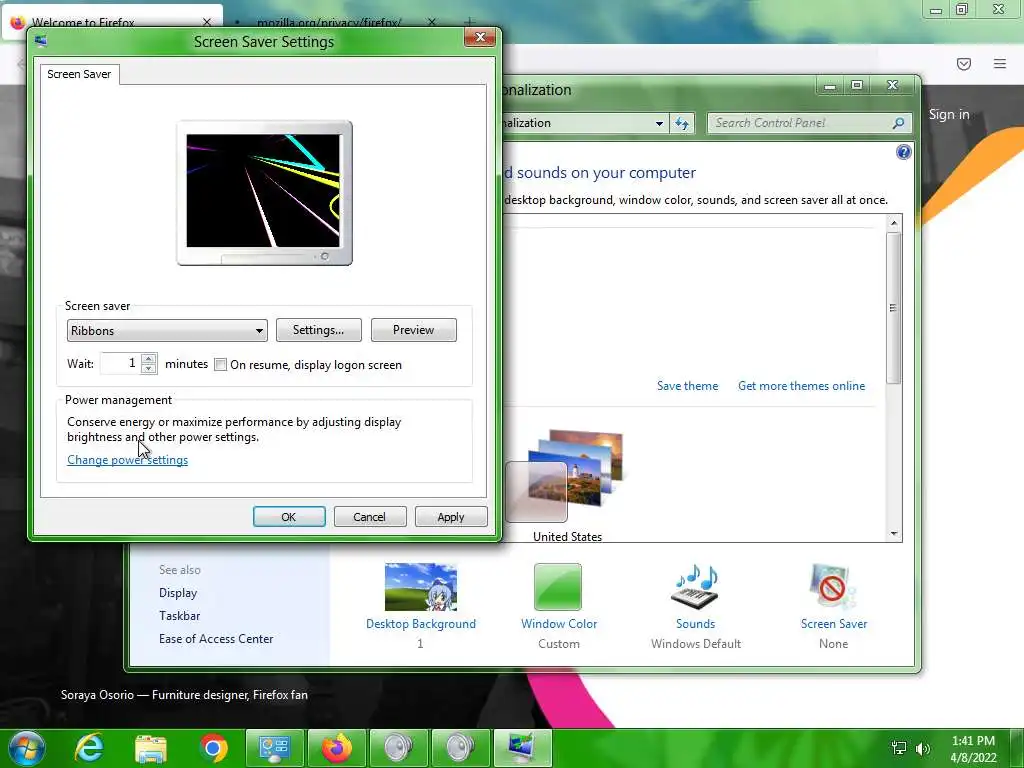Click the themes list scroll up arrow
Image resolution: width=1024 pixels, height=768 pixels.
[893, 223]
